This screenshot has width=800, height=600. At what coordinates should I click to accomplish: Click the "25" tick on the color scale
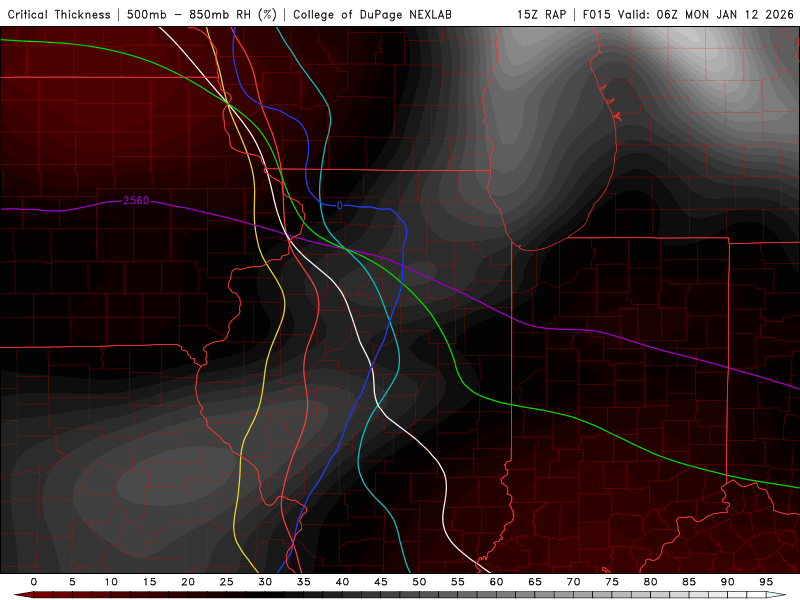227,582
